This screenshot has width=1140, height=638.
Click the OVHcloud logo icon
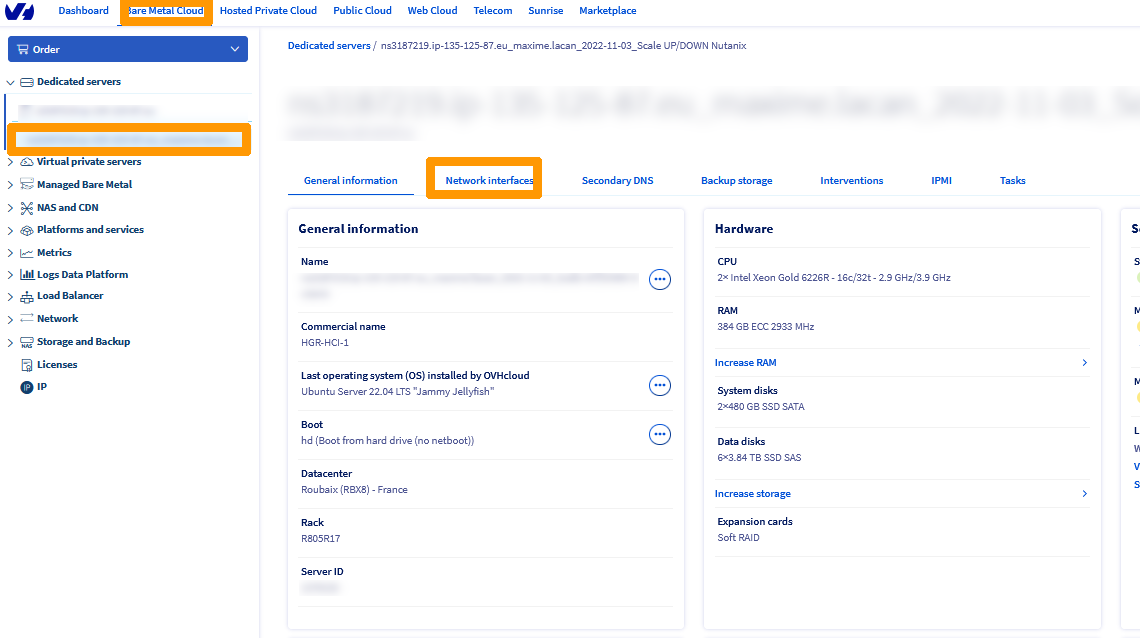point(20,11)
